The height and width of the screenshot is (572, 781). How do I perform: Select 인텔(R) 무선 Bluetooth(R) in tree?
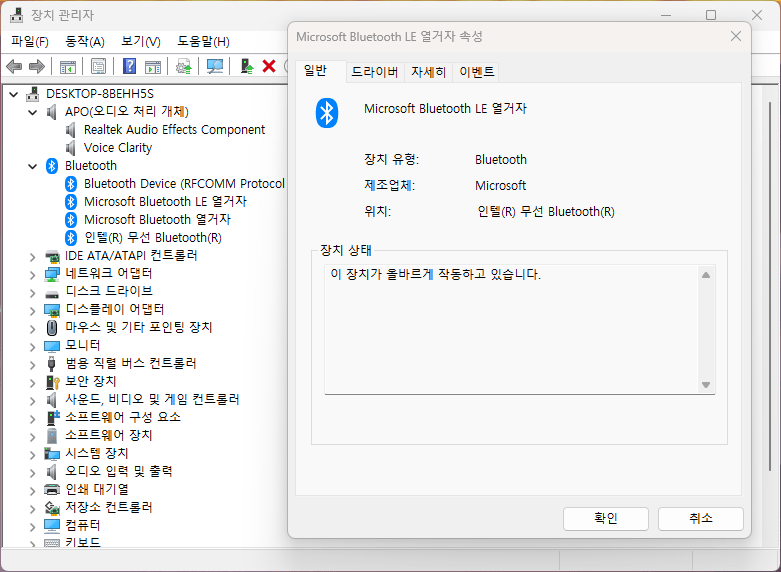point(153,238)
